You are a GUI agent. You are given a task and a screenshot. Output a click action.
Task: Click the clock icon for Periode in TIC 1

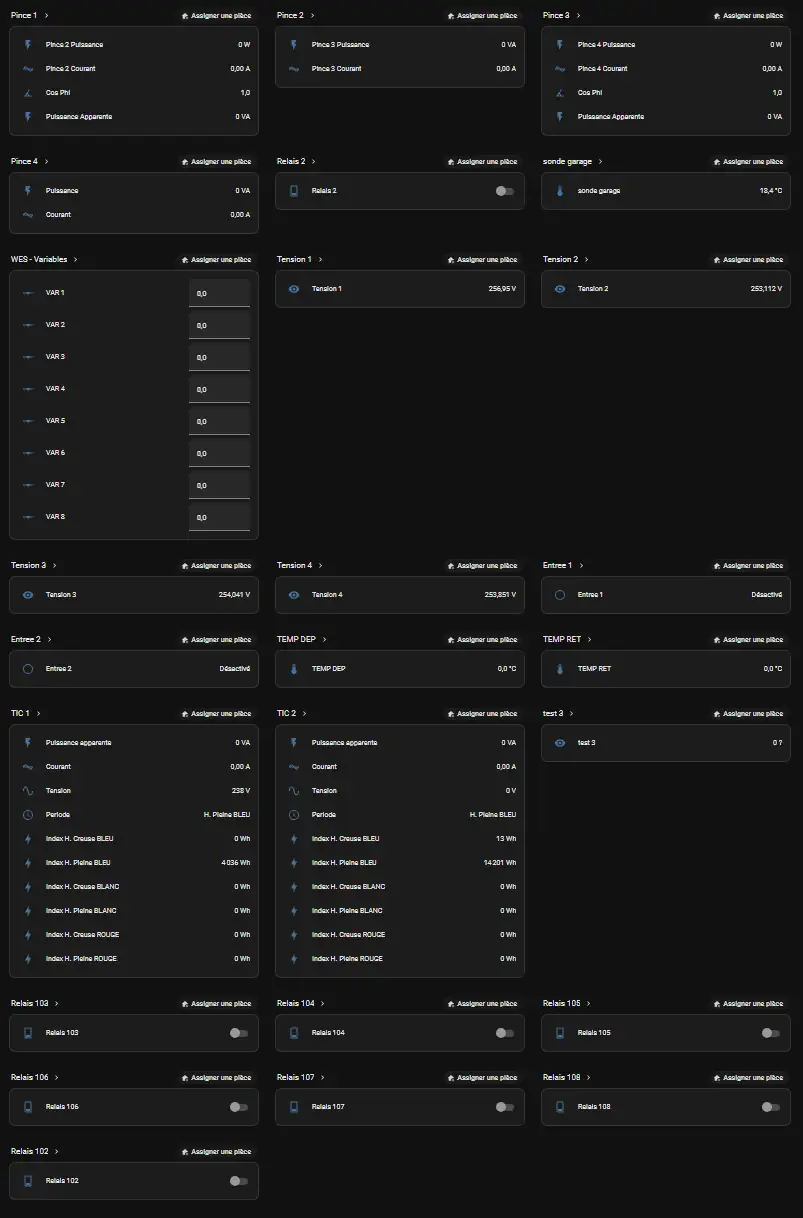(28, 815)
